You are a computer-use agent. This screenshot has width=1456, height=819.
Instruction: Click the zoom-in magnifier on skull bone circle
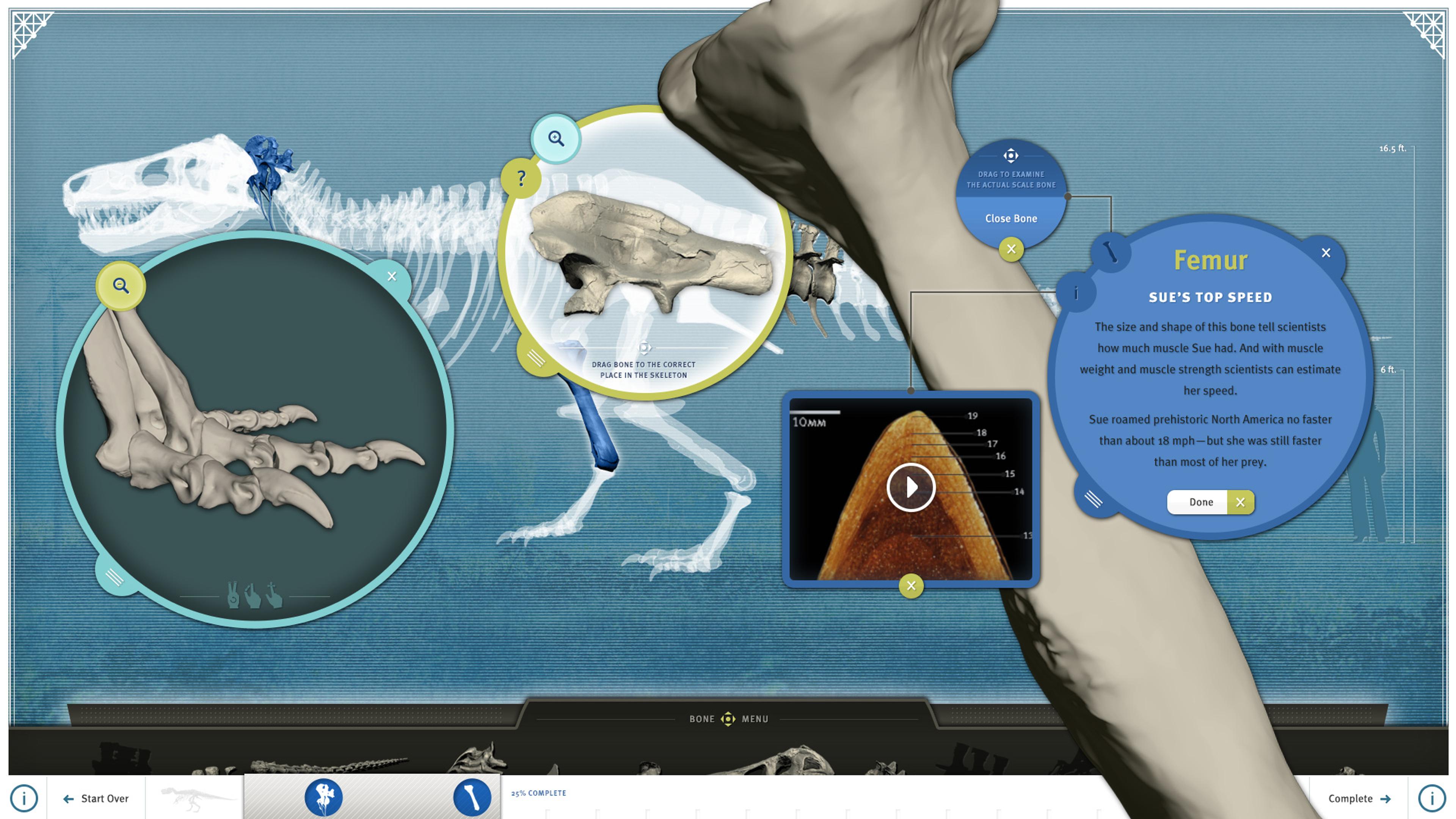click(555, 138)
